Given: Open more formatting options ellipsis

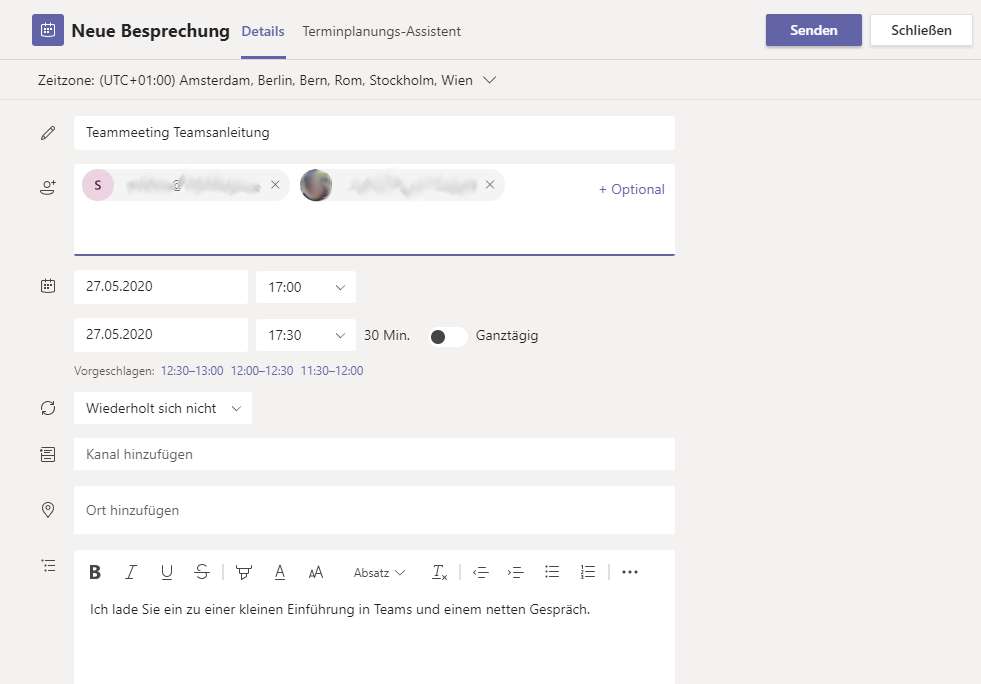Looking at the screenshot, I should click(629, 572).
